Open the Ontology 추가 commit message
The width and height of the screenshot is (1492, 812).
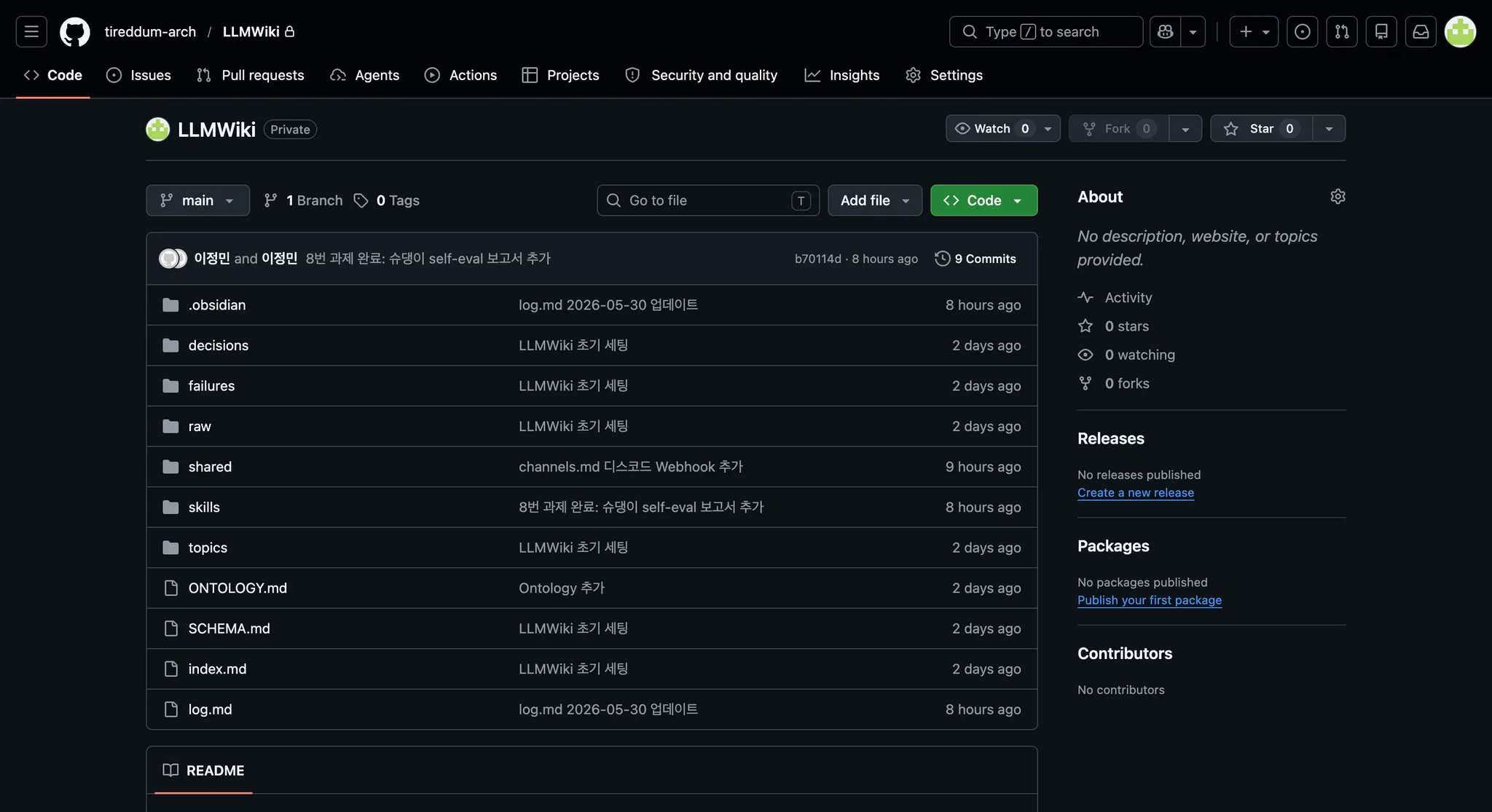tap(562, 588)
